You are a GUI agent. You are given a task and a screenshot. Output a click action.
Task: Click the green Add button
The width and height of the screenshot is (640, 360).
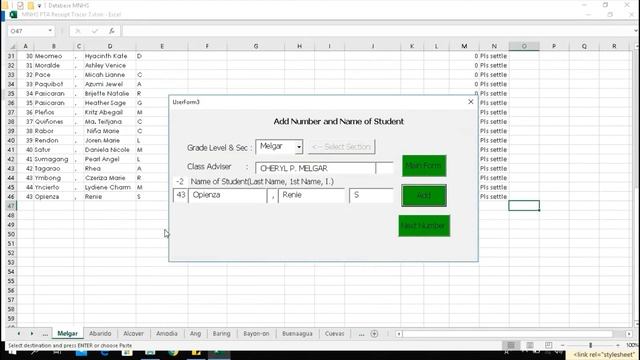(x=424, y=196)
